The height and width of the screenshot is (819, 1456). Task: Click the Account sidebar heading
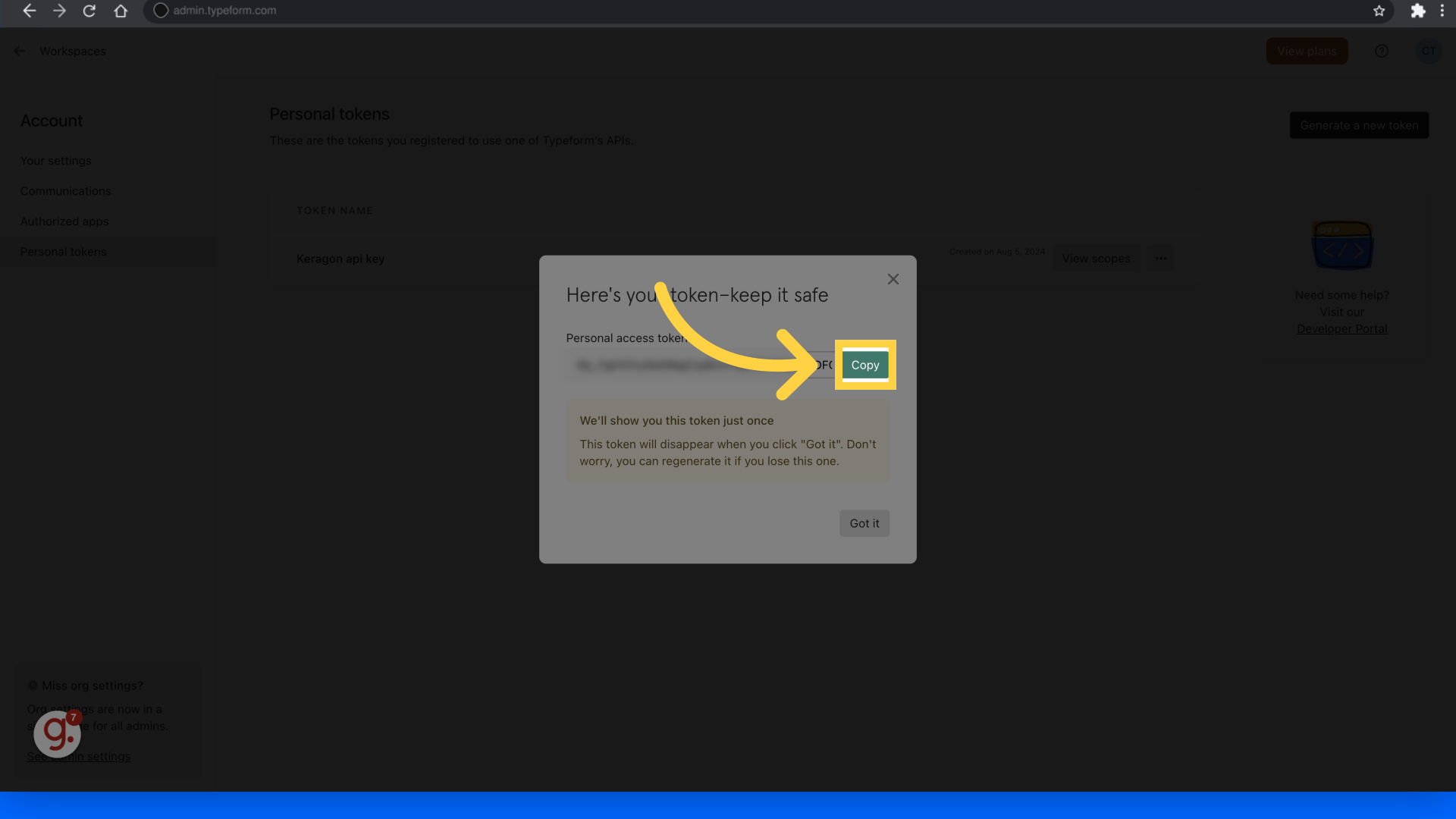51,121
